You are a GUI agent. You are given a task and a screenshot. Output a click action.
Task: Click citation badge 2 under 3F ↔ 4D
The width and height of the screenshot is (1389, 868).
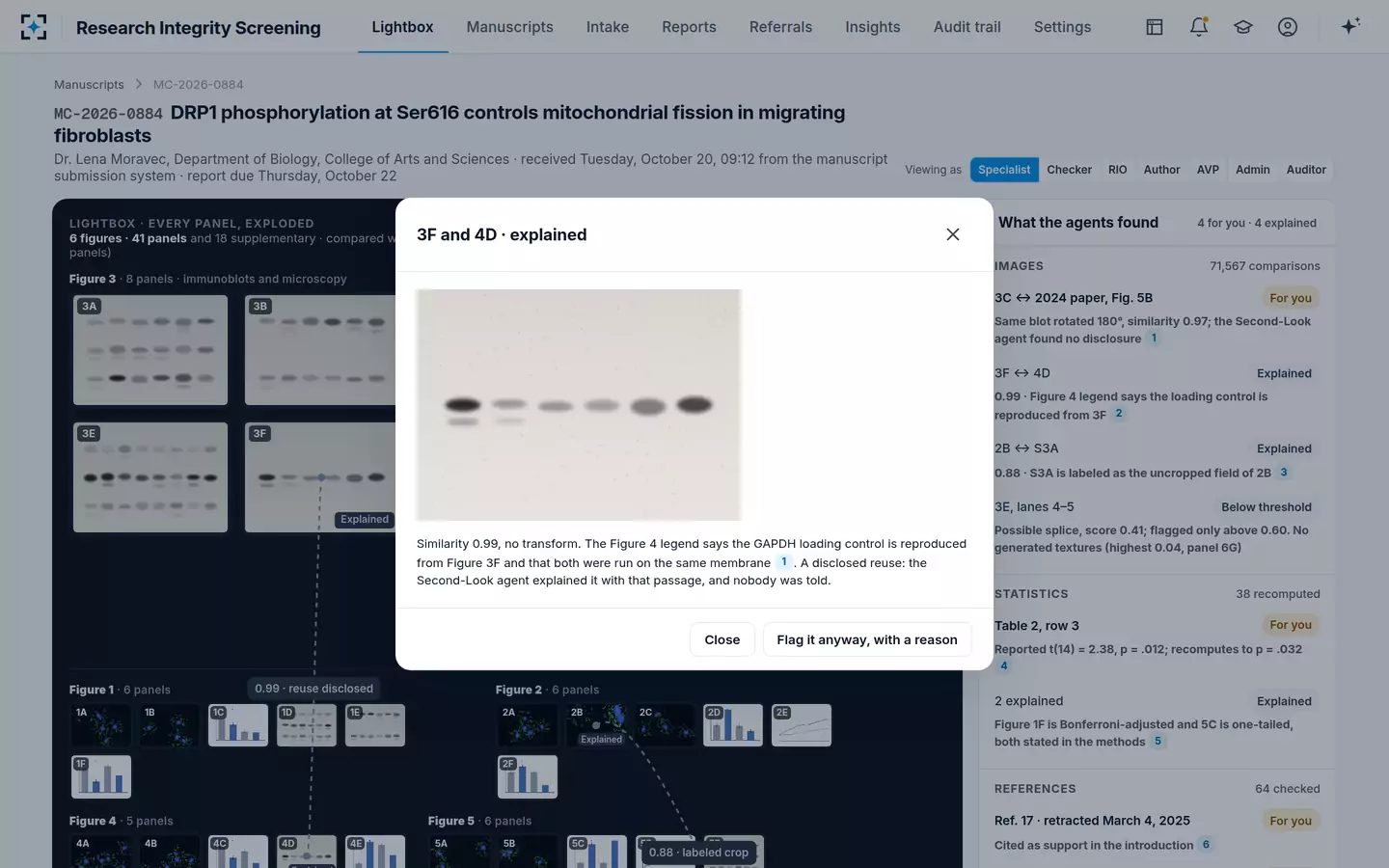coord(1119,414)
